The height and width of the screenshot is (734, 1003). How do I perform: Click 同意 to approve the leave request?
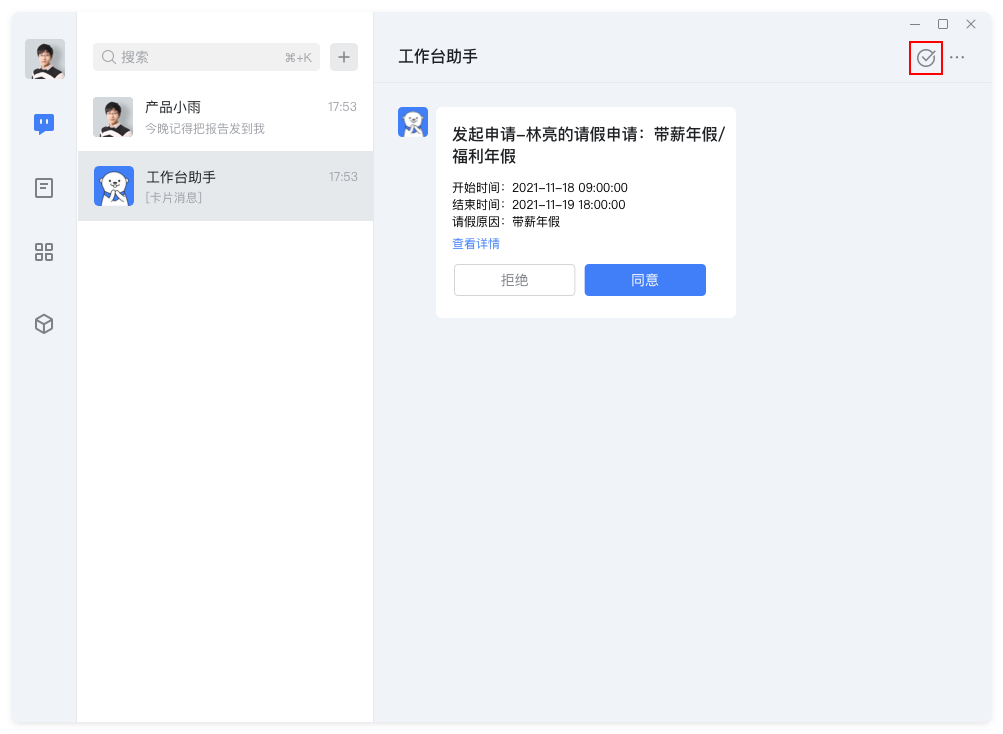click(644, 280)
